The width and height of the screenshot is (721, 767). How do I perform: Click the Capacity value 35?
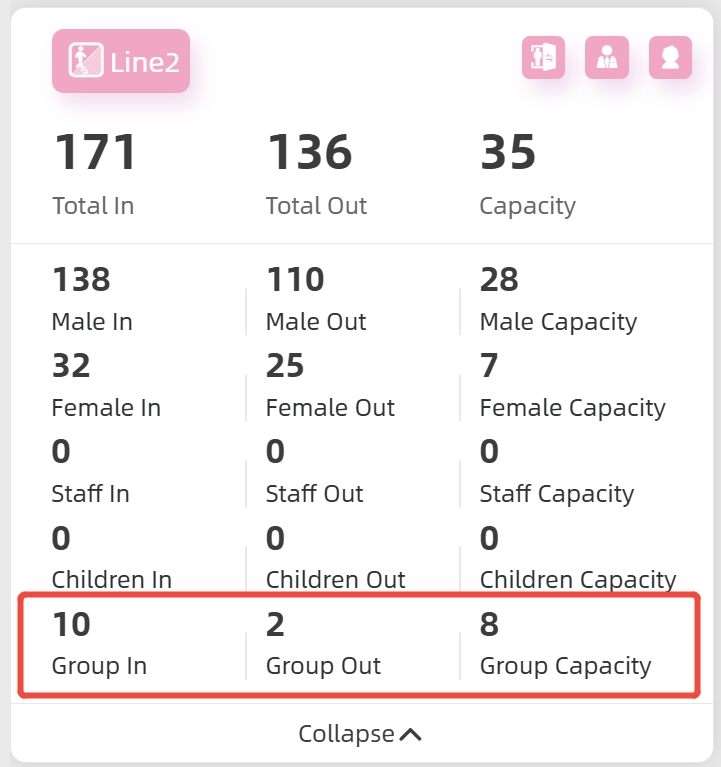pyautogui.click(x=508, y=153)
